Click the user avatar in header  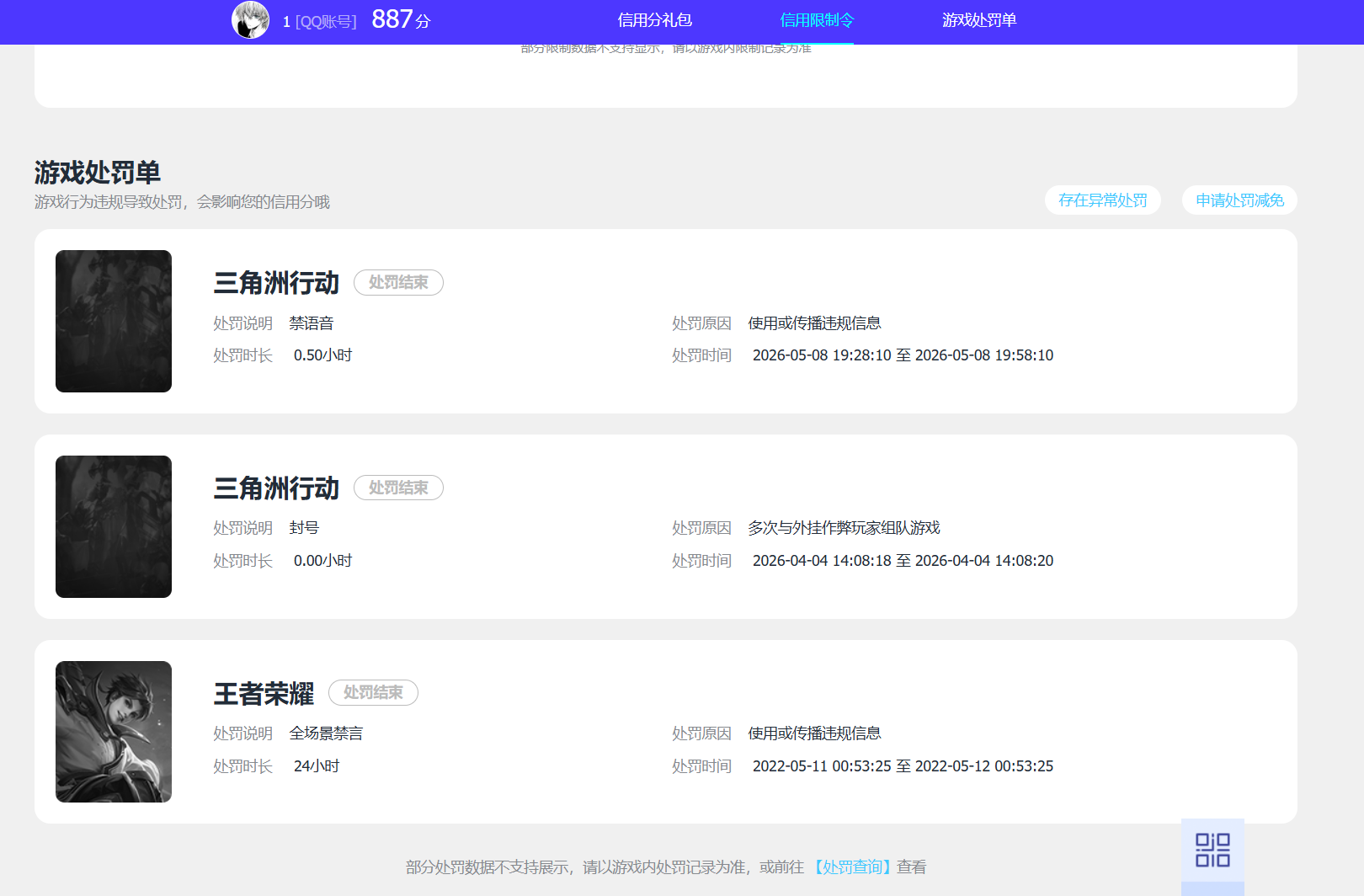tap(250, 20)
